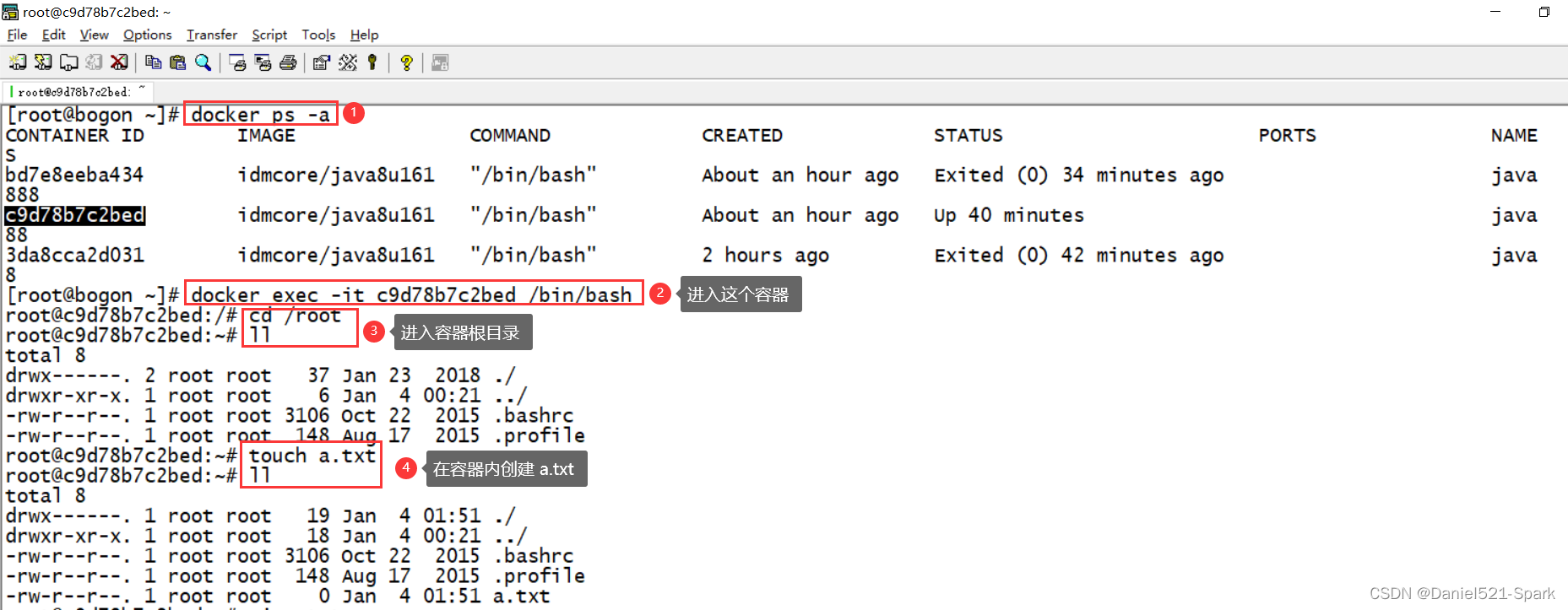This screenshot has width=1568, height=610.
Task: Click the last .bashrc listing entry
Action: (533, 556)
